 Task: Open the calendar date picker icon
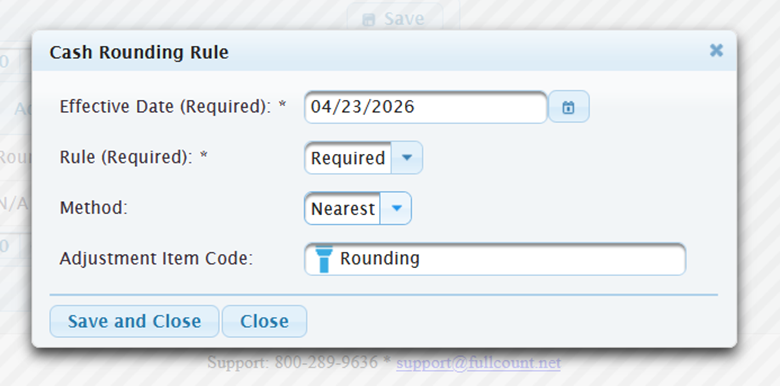tap(569, 107)
